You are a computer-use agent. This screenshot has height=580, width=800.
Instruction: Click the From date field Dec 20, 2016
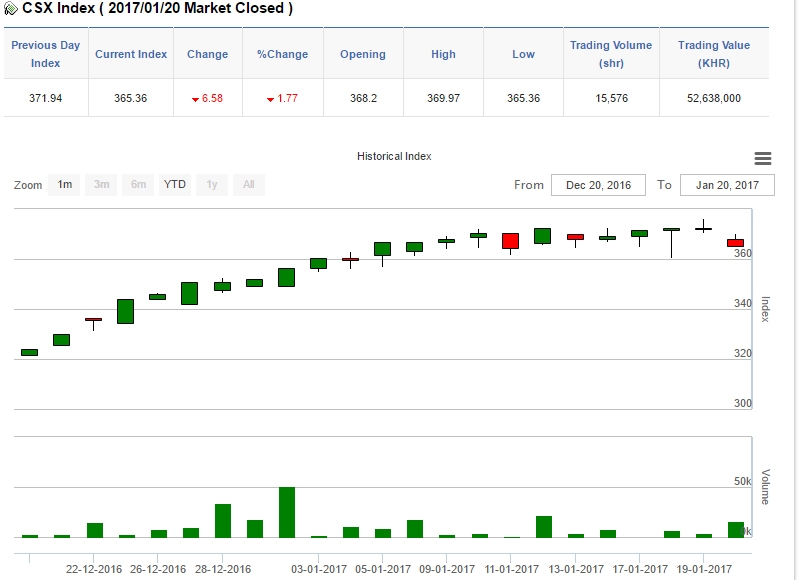click(598, 186)
